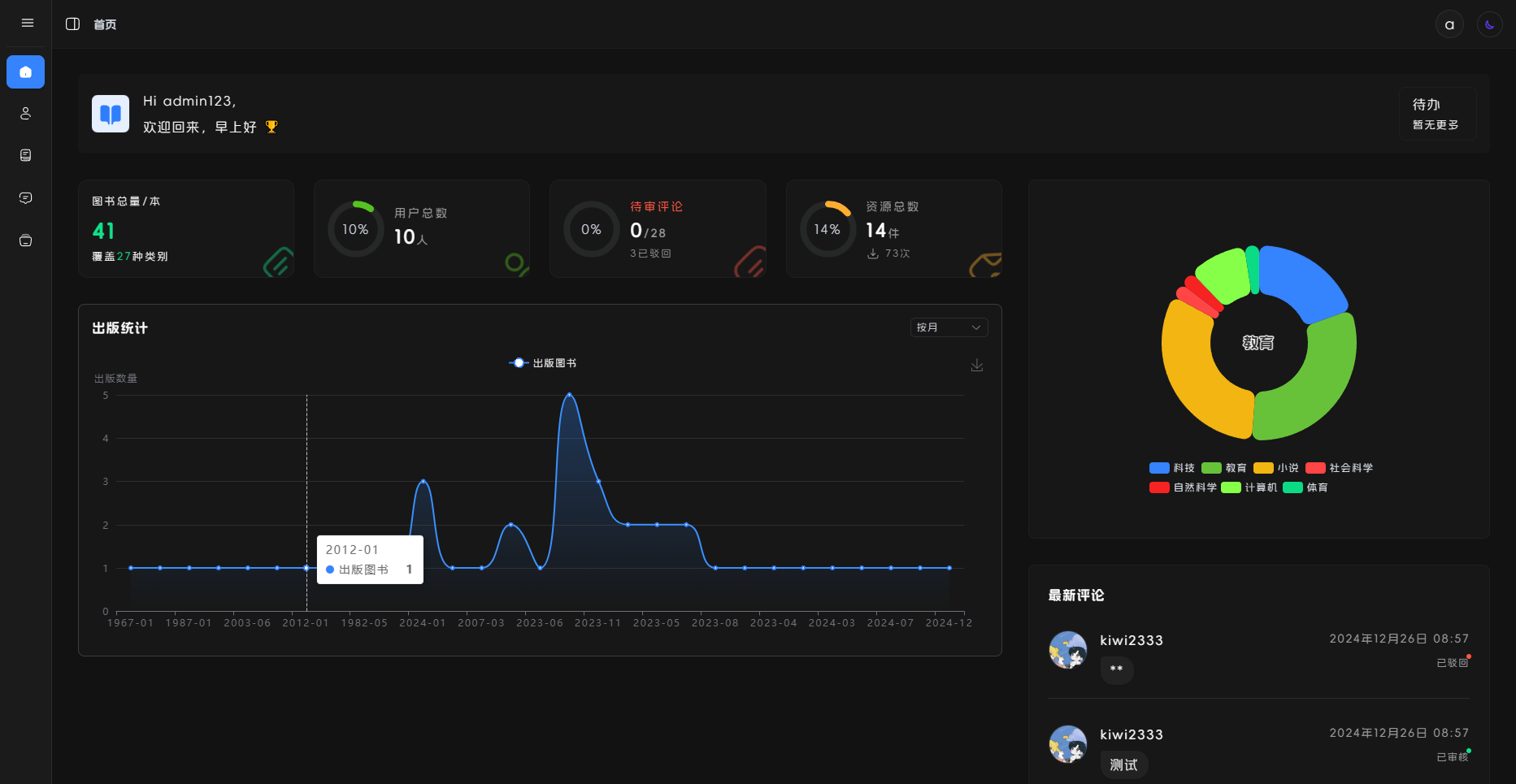1516x784 pixels.
Task: Click the 测试 comment bubble
Action: pos(1124,765)
